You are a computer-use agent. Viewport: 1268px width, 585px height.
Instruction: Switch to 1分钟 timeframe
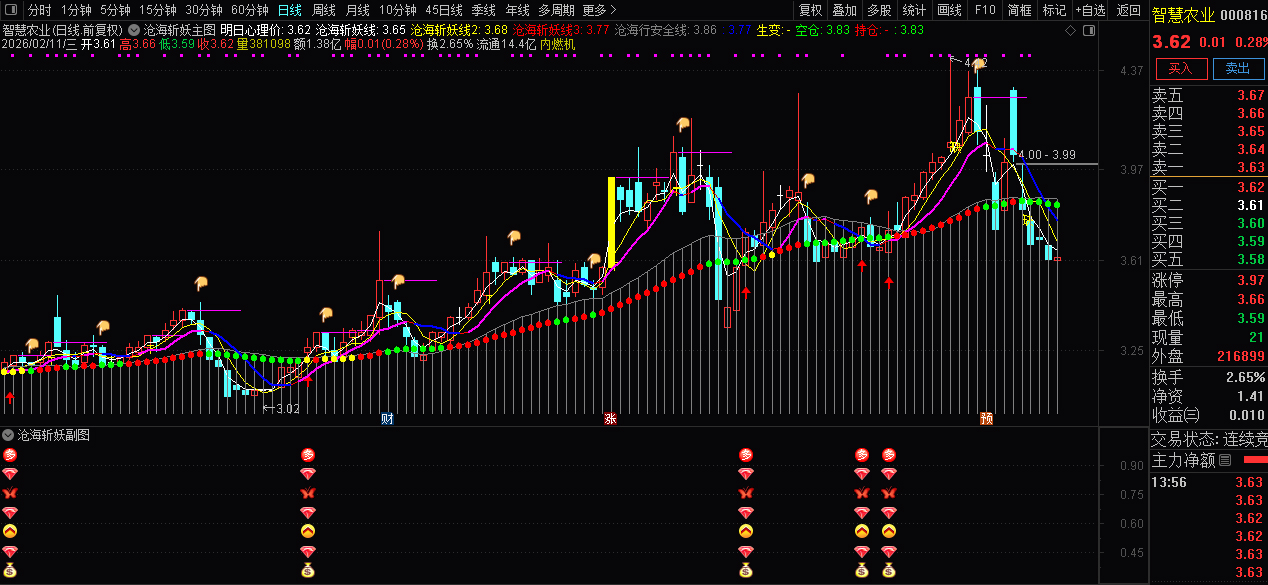76,10
